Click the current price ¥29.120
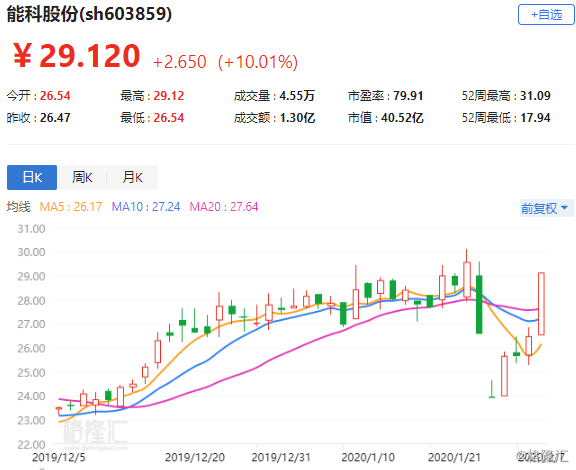 77,55
